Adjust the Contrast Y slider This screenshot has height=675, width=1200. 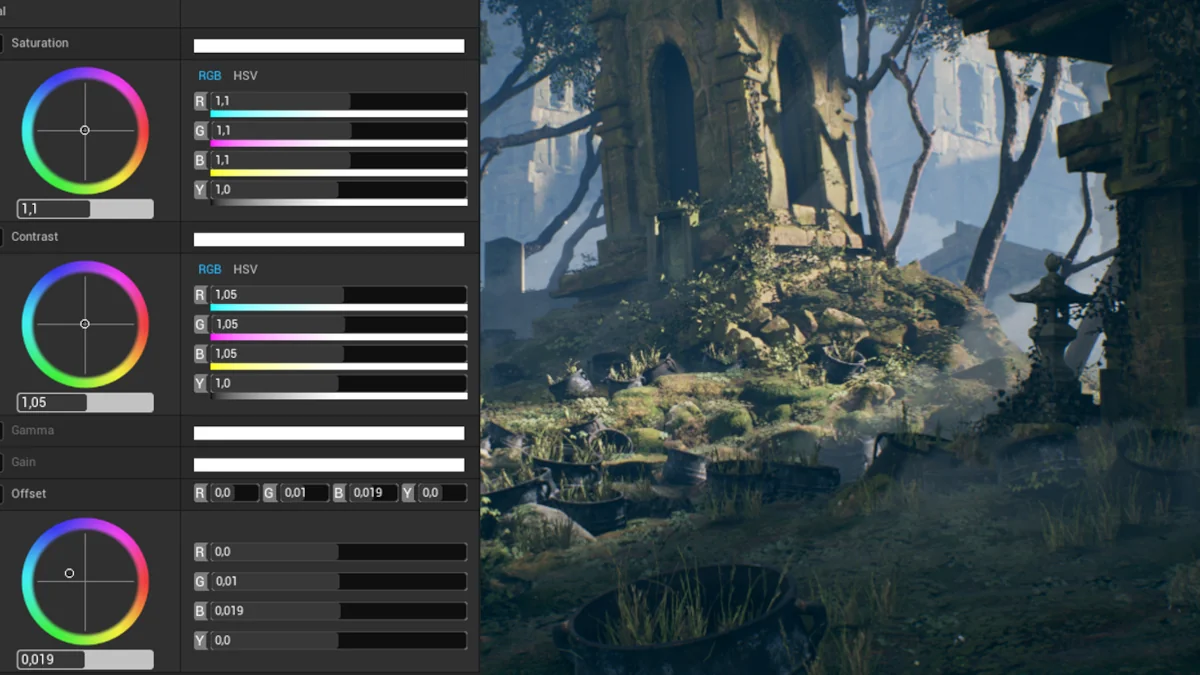[338, 383]
